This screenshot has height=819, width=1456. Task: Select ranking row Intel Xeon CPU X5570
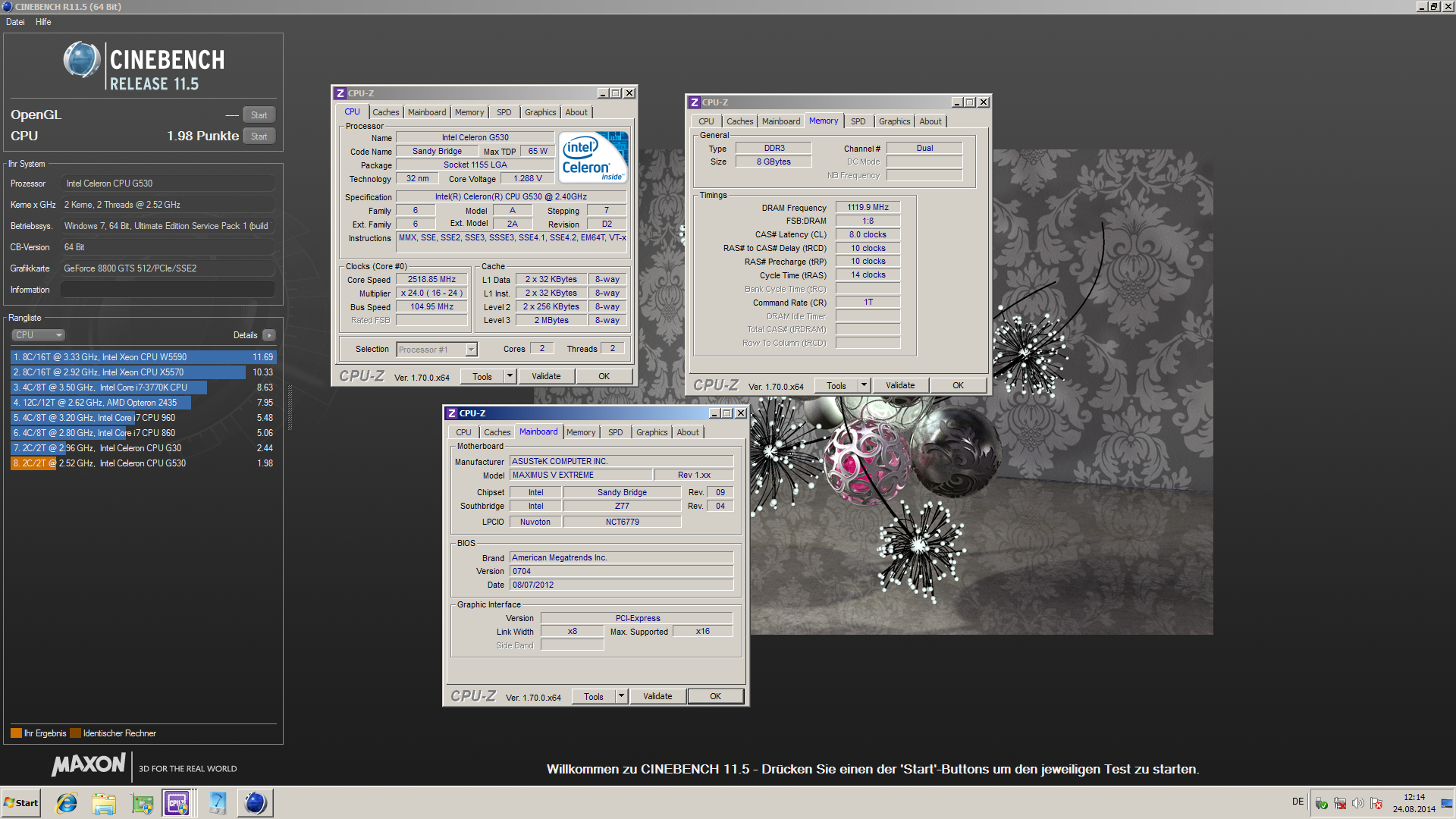143,372
